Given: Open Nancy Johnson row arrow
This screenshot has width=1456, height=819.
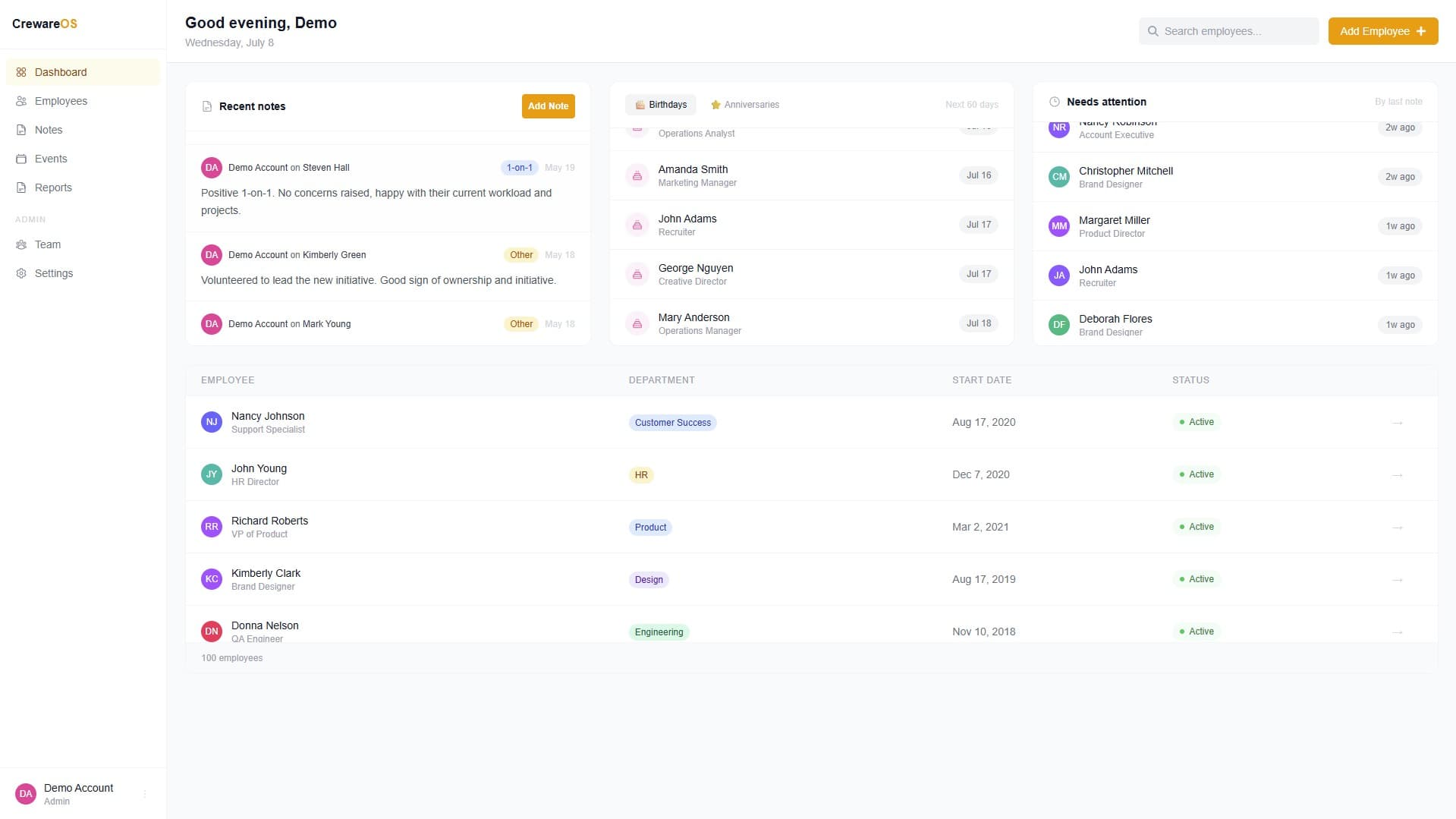Looking at the screenshot, I should coord(1398,423).
